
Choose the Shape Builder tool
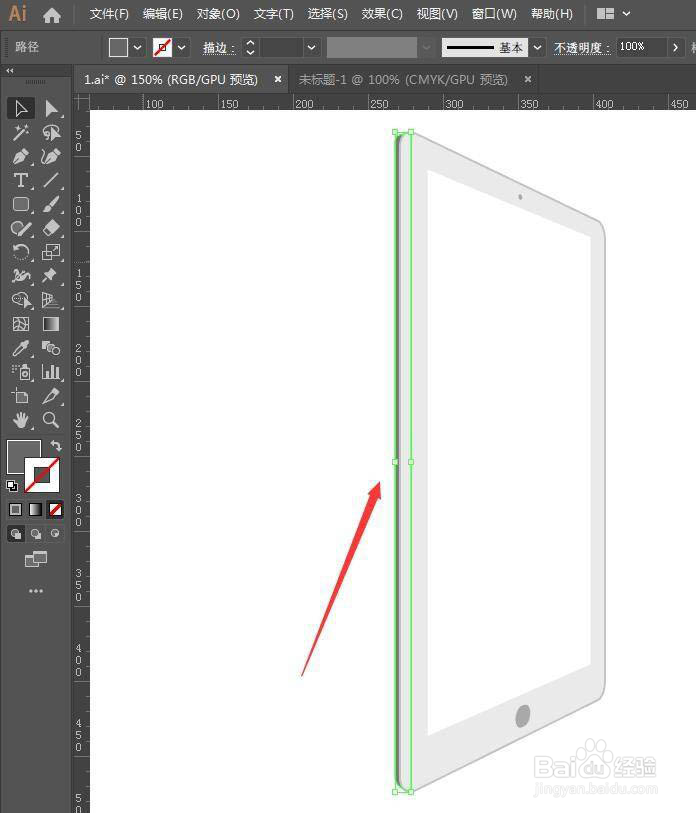click(x=21, y=300)
